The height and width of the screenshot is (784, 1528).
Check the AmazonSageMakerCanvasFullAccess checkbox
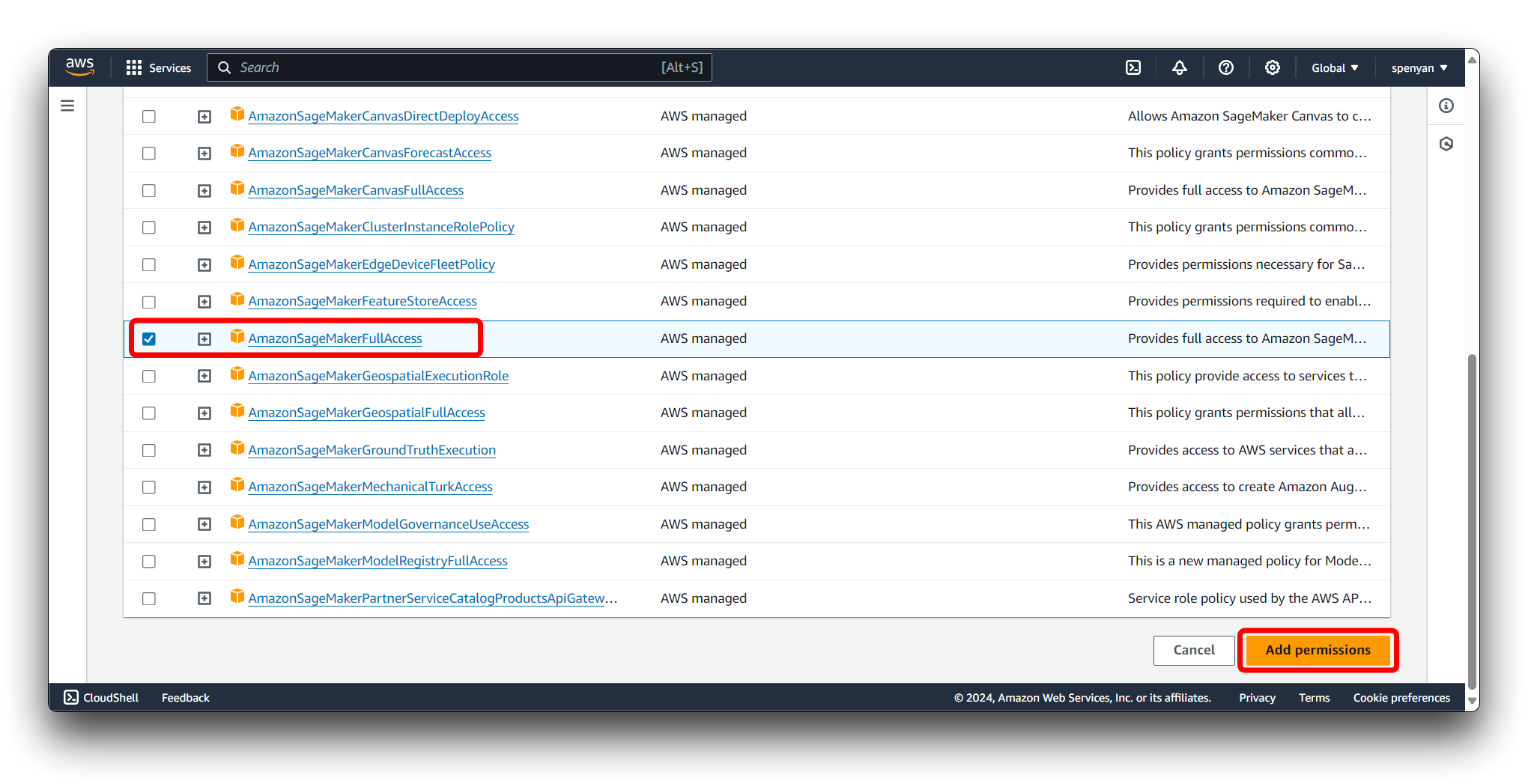point(149,190)
